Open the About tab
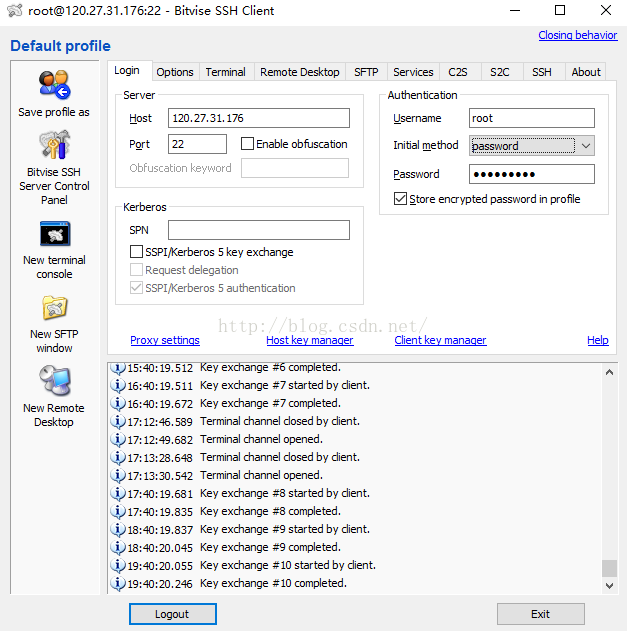 [x=586, y=72]
